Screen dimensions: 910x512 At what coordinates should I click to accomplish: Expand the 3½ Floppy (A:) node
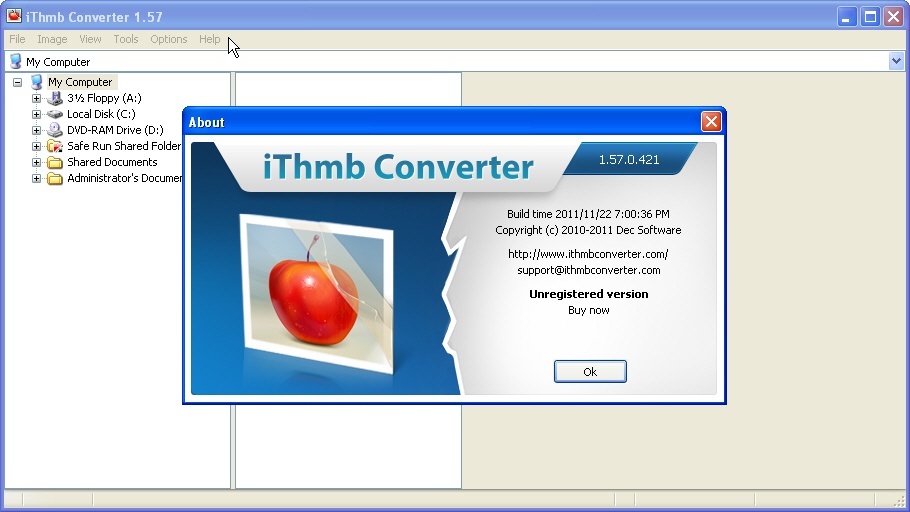click(x=37, y=98)
